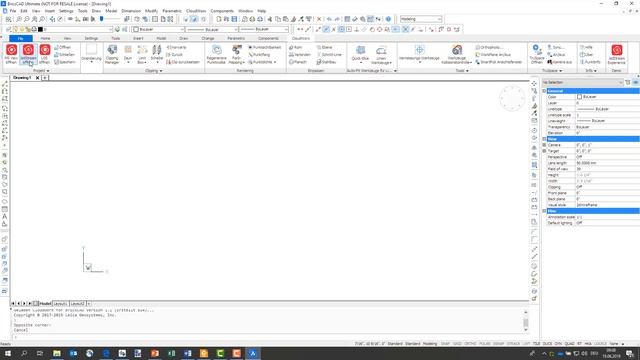
Task: Expand the Clipping ribbon panel
Action: (x=153, y=71)
